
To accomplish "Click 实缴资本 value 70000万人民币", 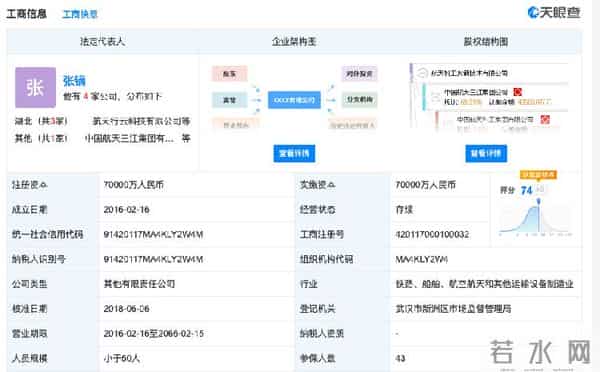I will click(x=426, y=185).
